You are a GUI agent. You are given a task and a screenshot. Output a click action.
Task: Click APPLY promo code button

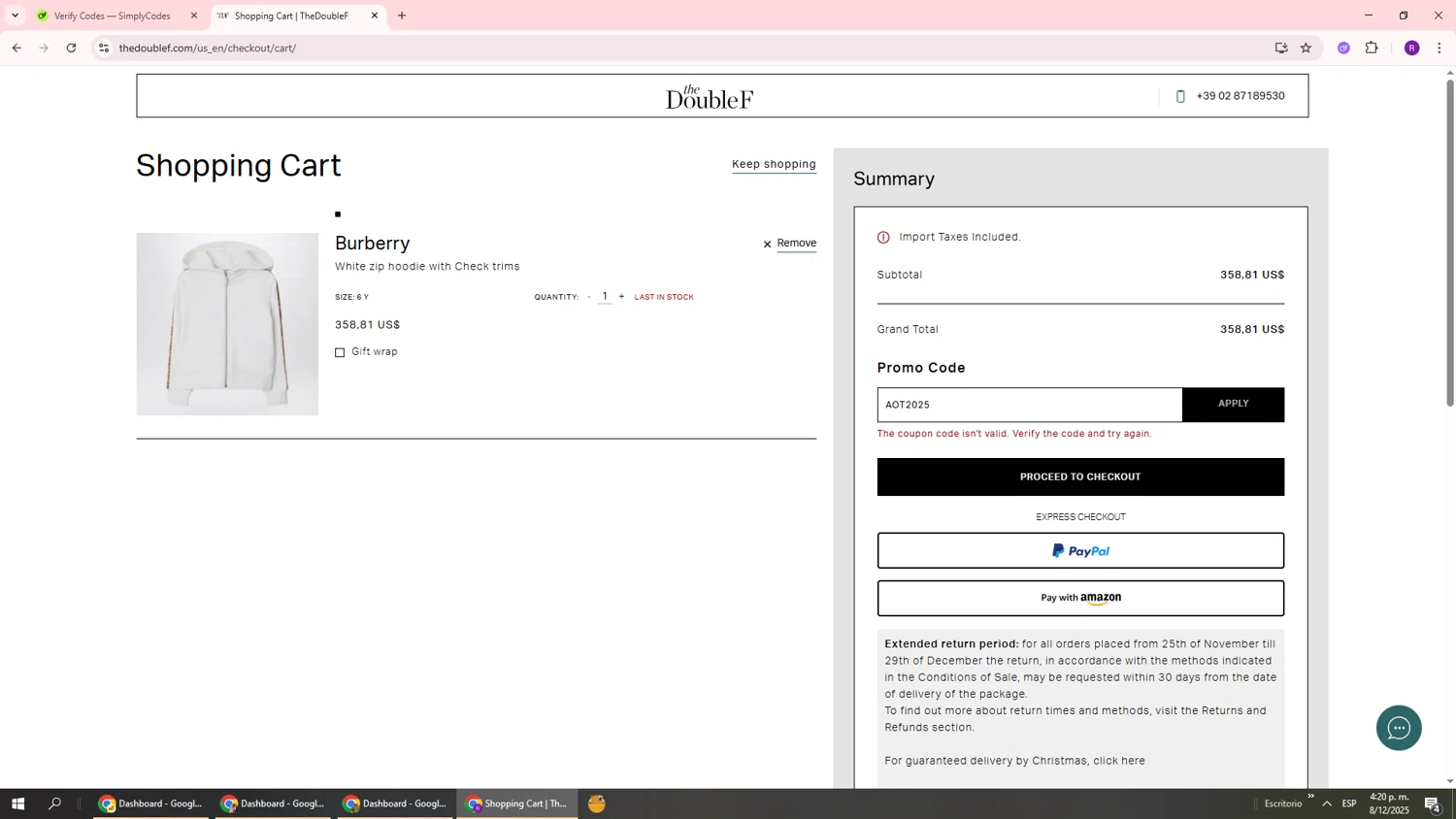pos(1234,405)
